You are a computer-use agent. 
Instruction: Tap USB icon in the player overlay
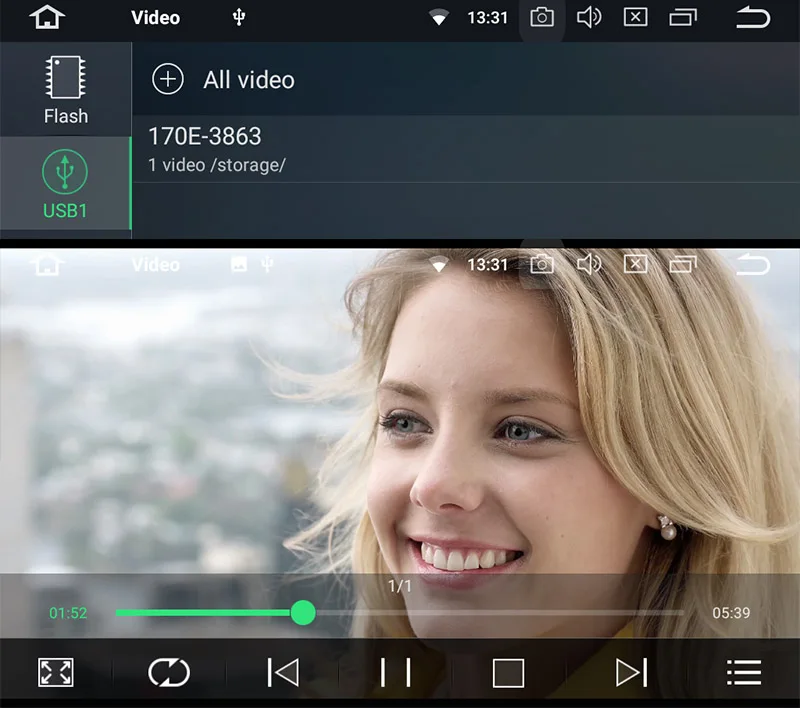267,264
